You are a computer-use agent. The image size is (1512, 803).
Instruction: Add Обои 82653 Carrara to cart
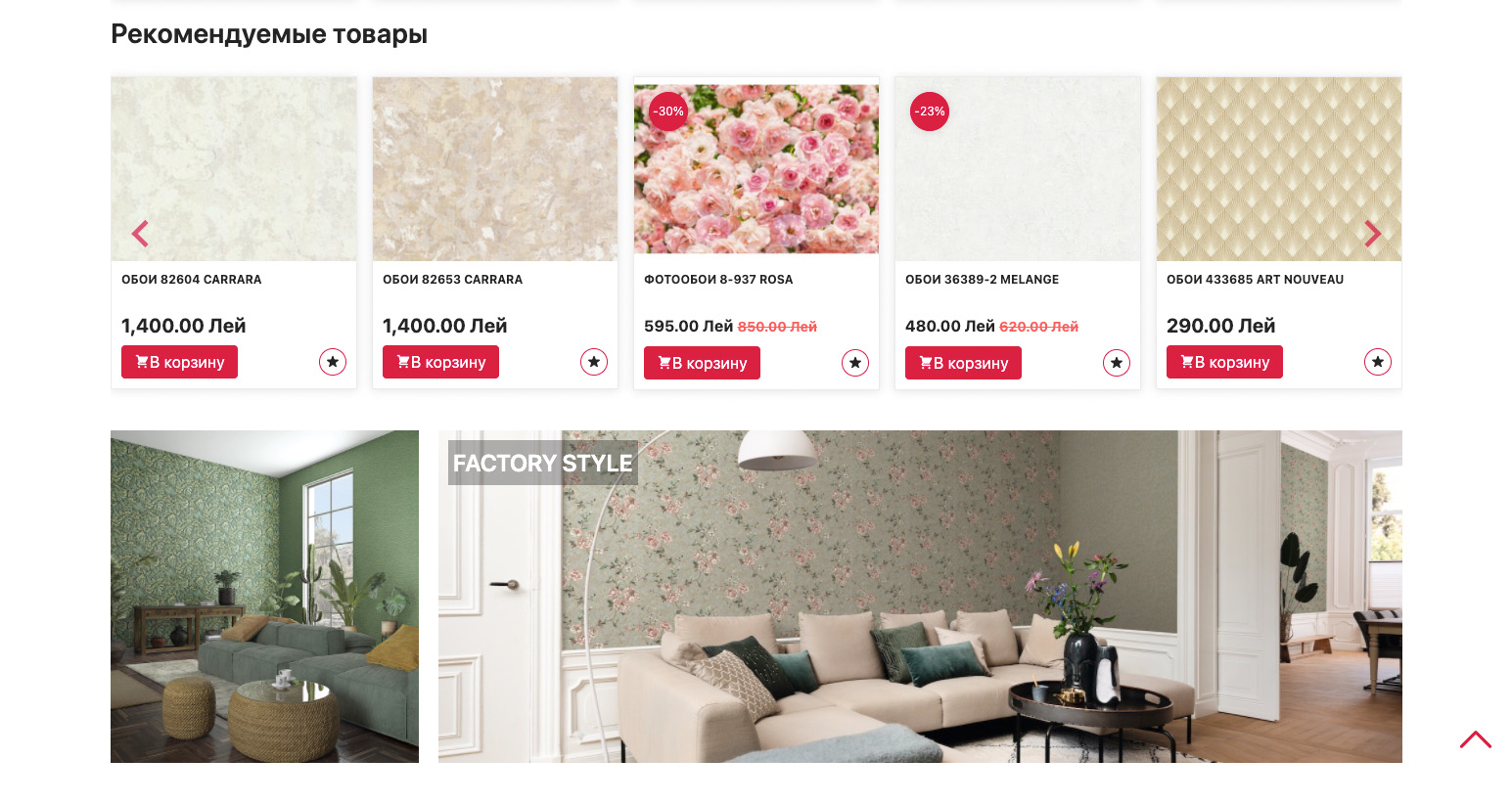coord(440,362)
